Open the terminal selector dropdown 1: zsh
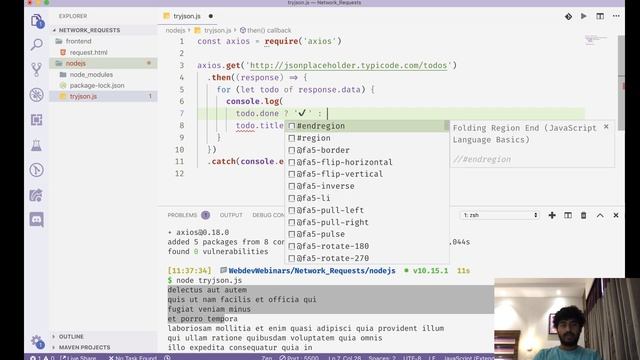Viewport: 640px width, 360px height. [500, 215]
